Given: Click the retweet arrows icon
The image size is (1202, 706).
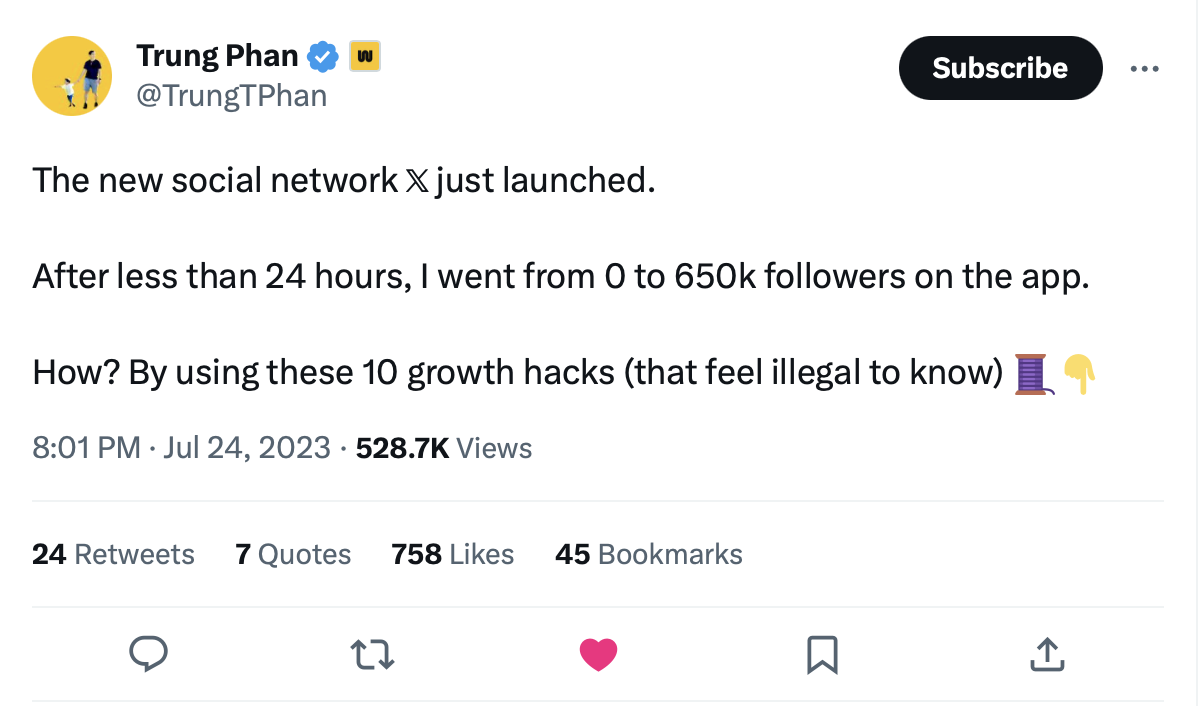Looking at the screenshot, I should coord(373,655).
